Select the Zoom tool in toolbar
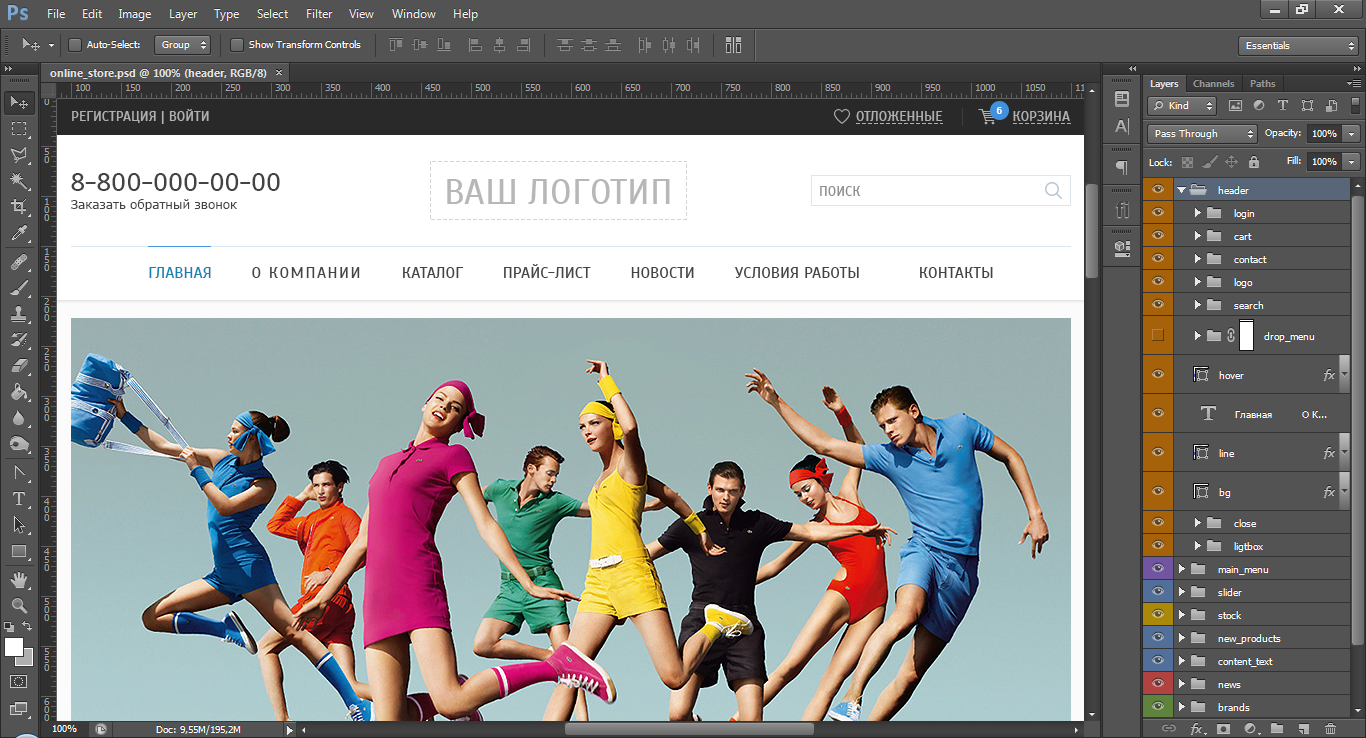Screen dimensions: 1366x738 (19, 605)
